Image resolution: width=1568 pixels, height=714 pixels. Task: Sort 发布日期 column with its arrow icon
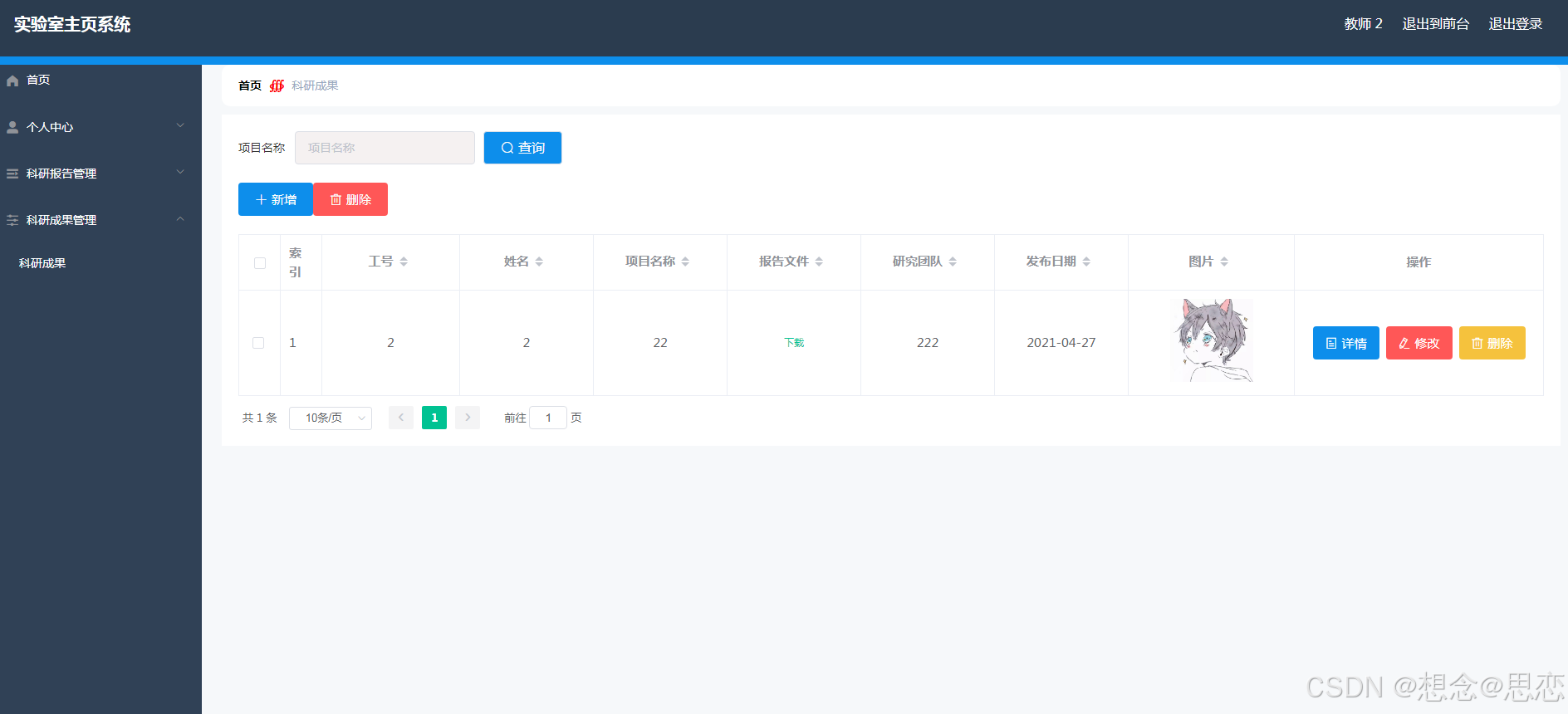(1086, 262)
